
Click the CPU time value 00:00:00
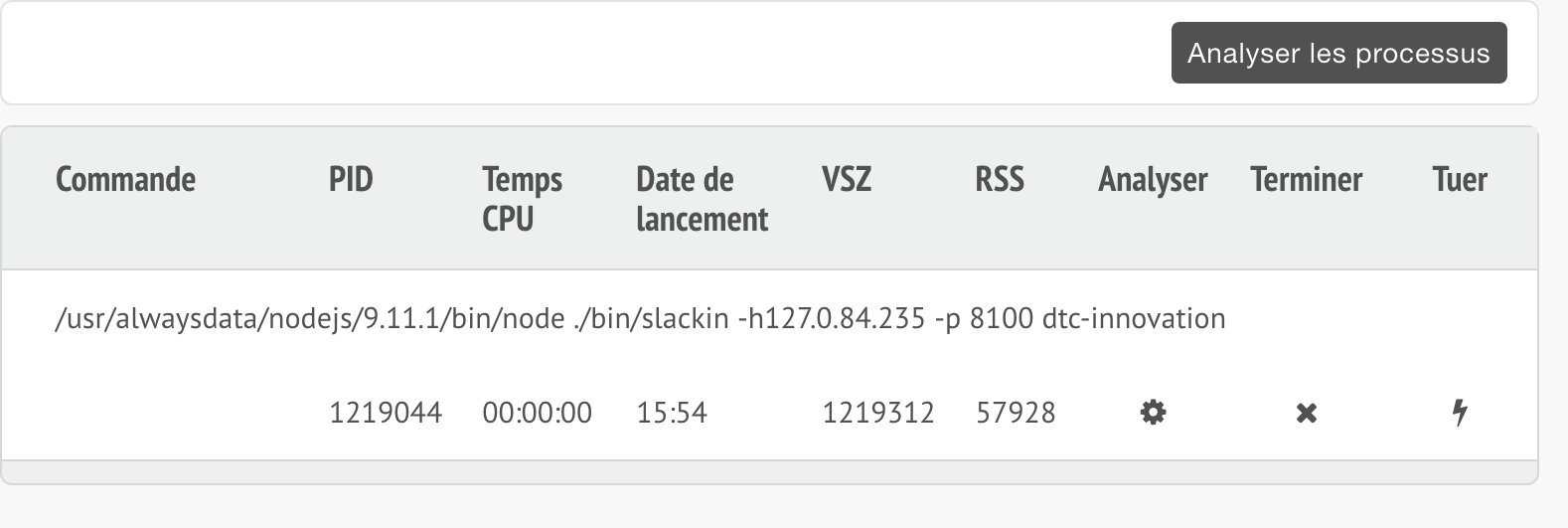[x=537, y=413]
